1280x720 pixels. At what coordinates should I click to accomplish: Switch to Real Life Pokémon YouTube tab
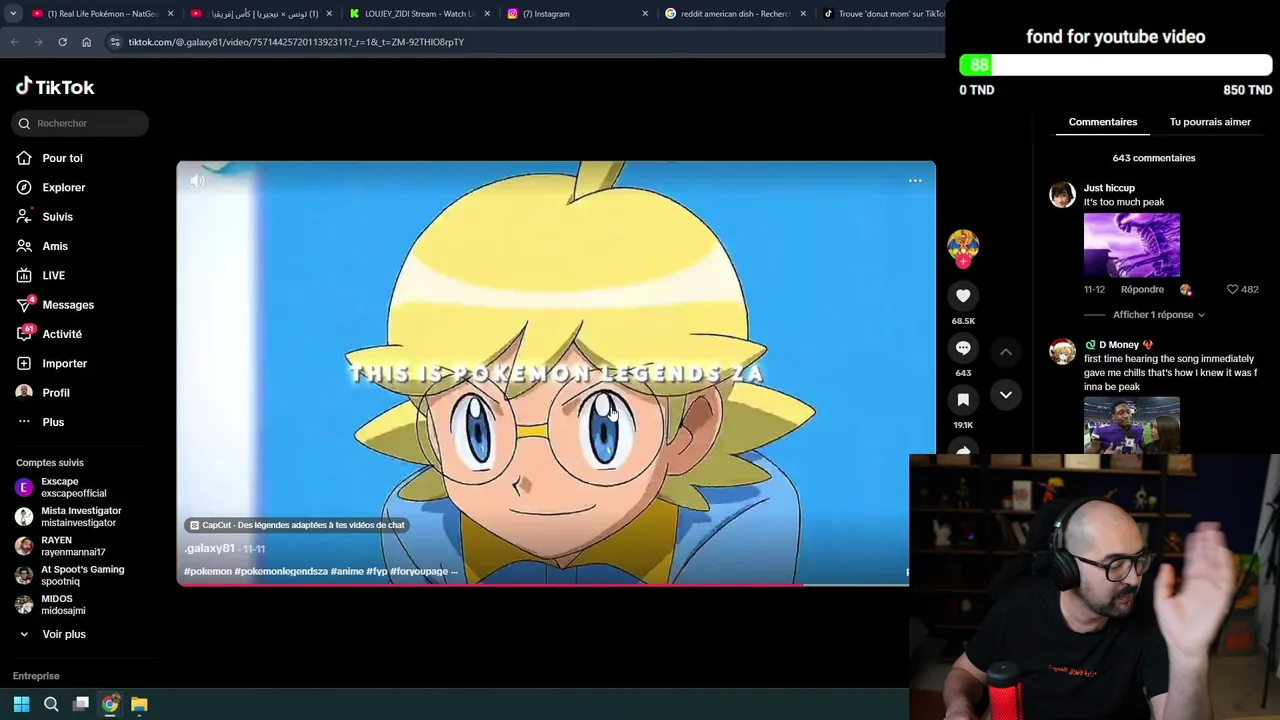tap(102, 14)
